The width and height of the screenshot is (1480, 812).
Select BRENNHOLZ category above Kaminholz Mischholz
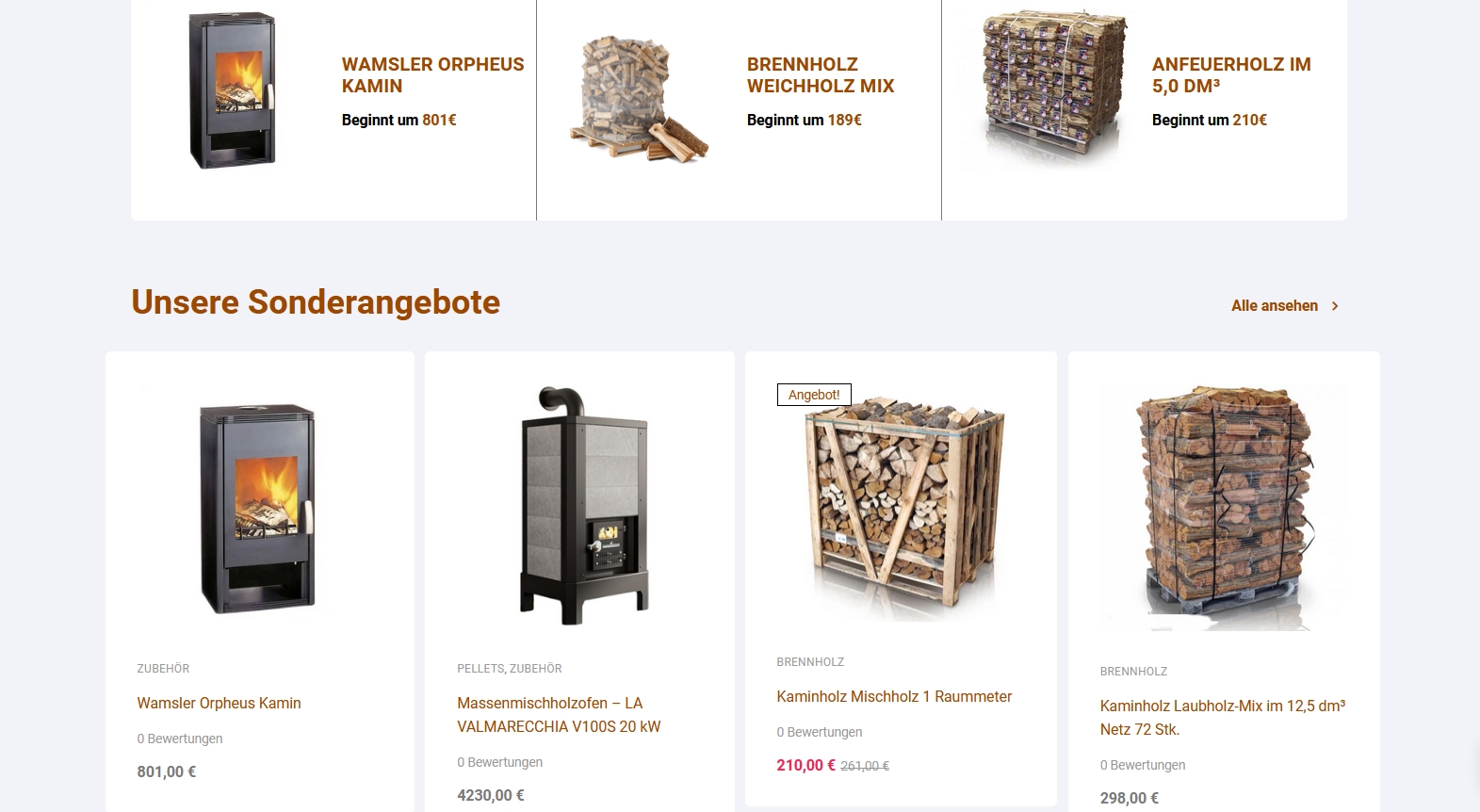coord(810,662)
